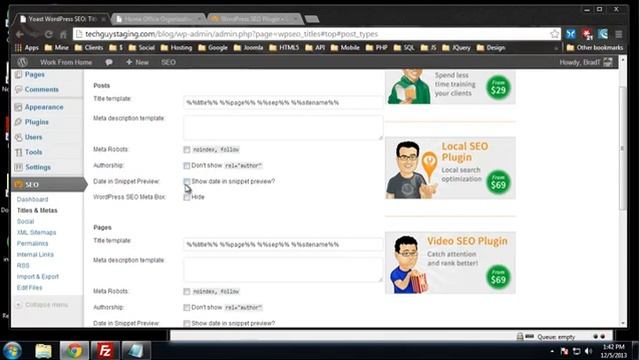Click the Posts Meta description template box
This screenshot has height=360, width=640.
[x=283, y=127]
